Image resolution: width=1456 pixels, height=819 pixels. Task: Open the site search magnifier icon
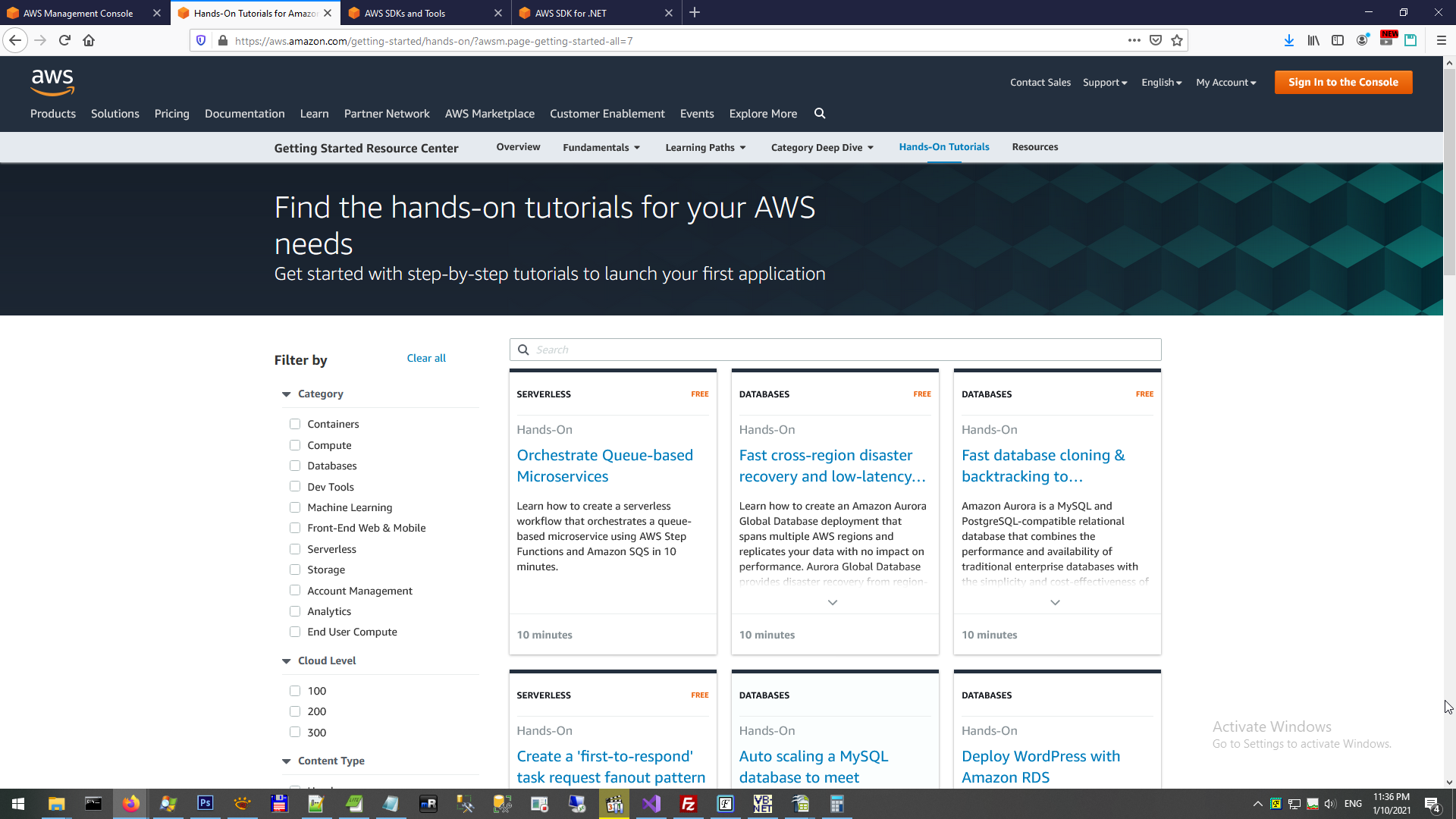(820, 113)
